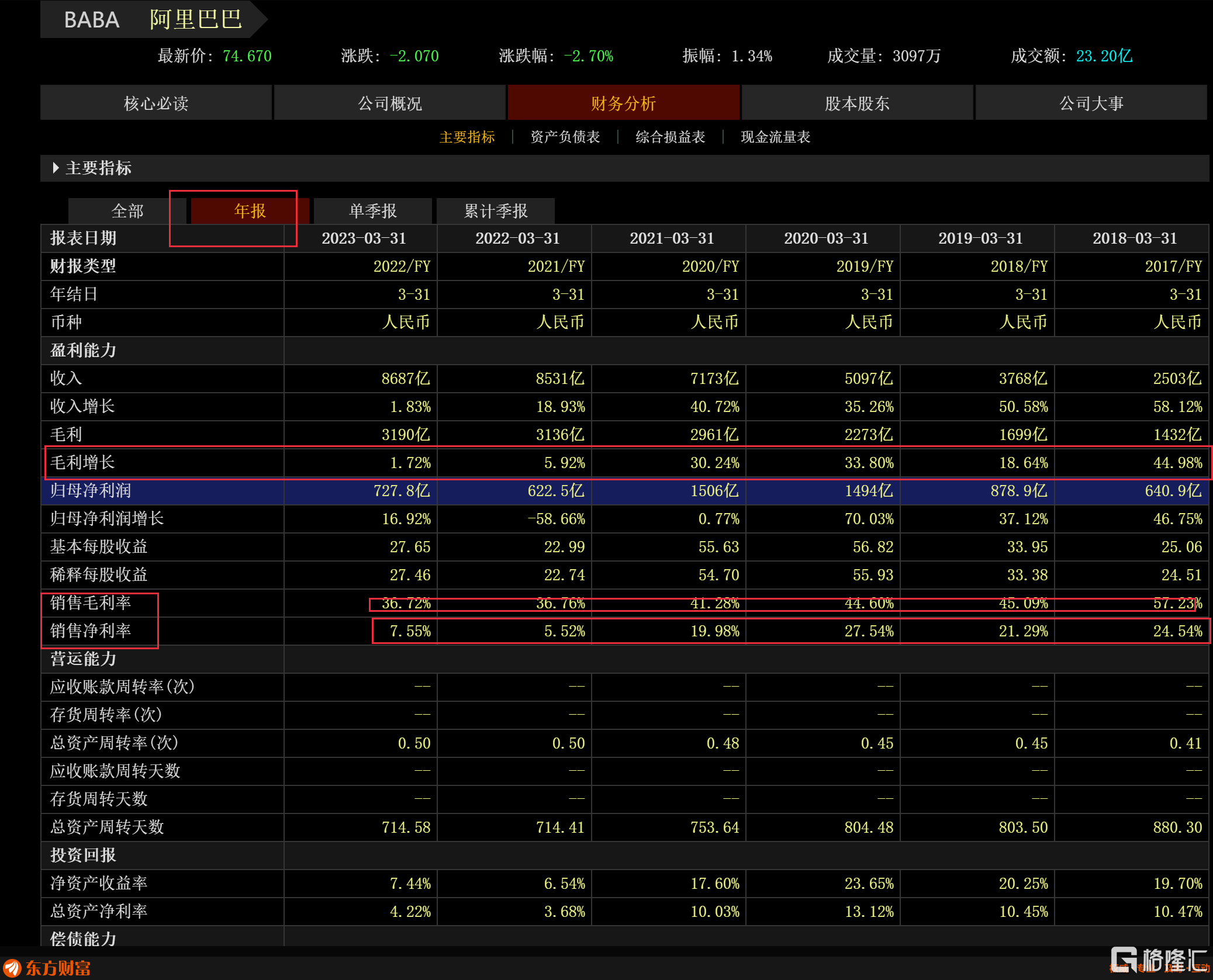This screenshot has height=980, width=1213.
Task: Select the 收入增长 row label
Action: [82, 407]
